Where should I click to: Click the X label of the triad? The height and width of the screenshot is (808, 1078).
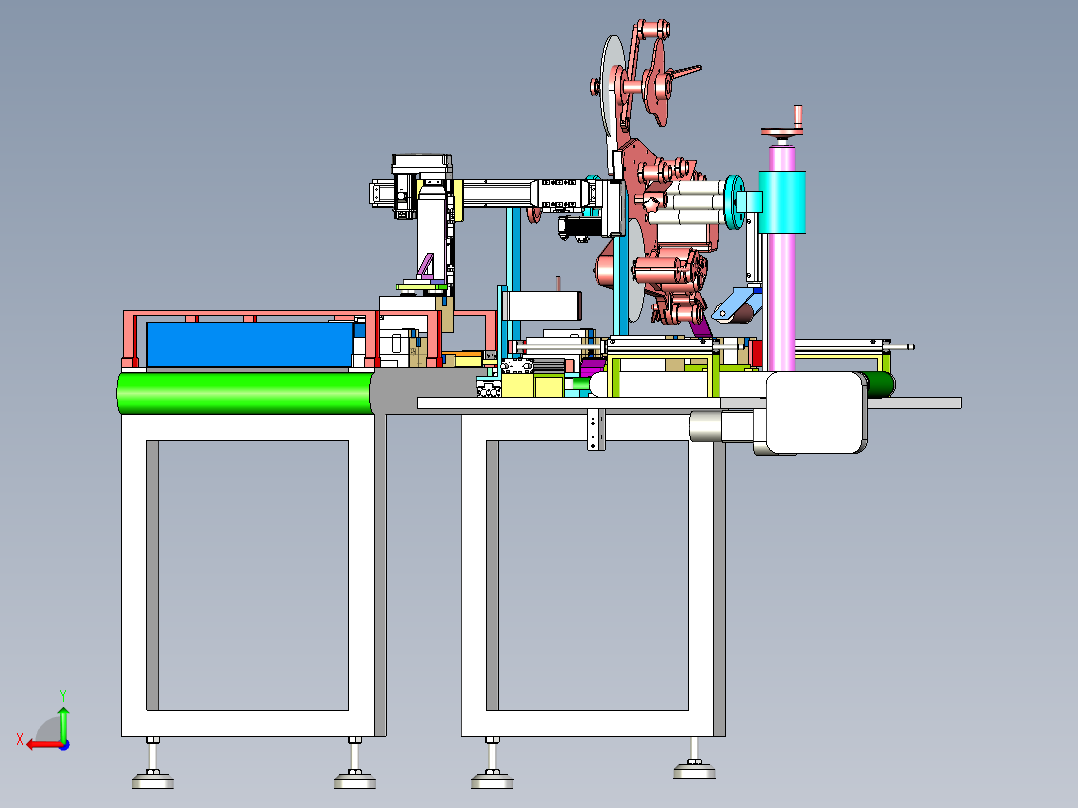[20, 740]
